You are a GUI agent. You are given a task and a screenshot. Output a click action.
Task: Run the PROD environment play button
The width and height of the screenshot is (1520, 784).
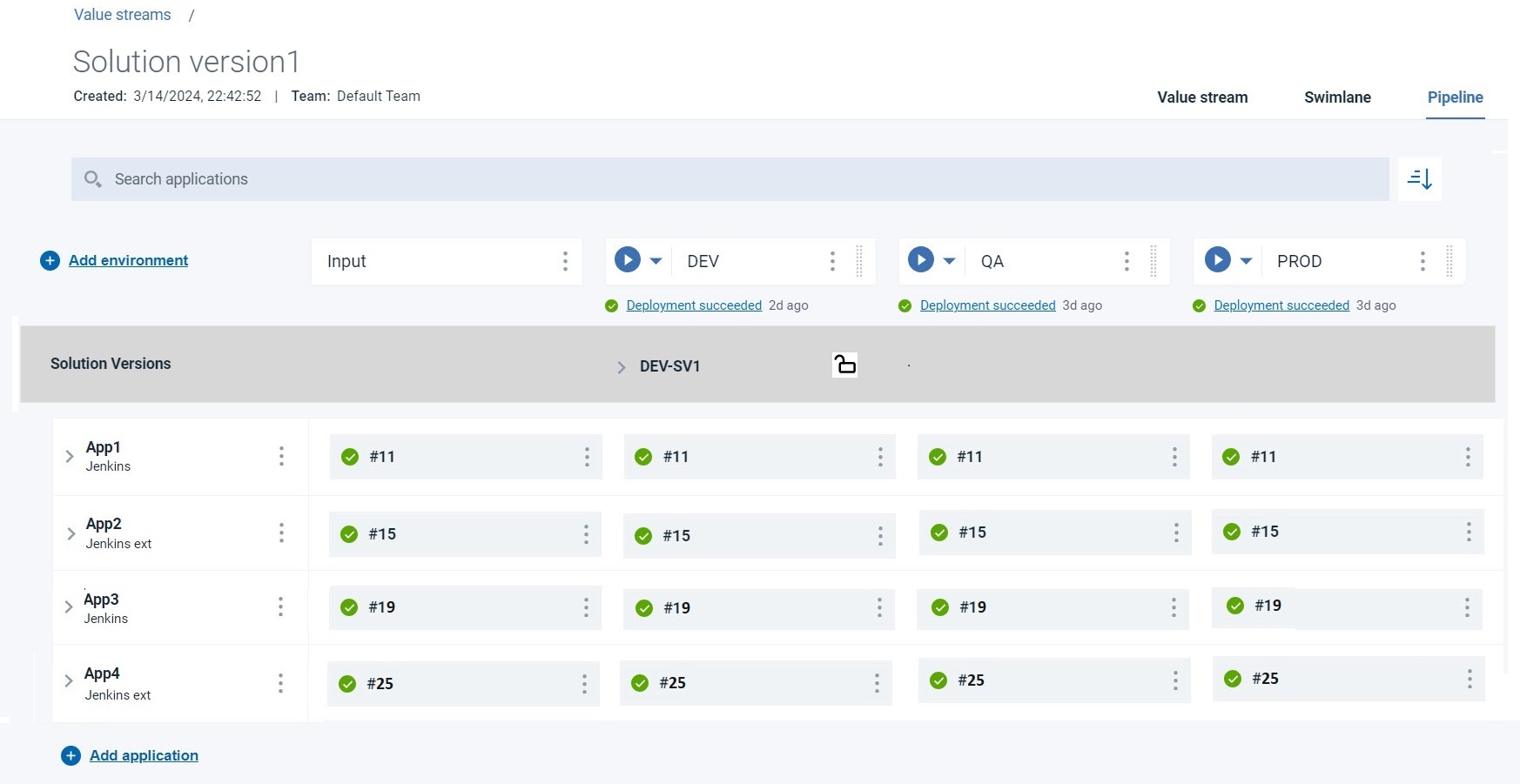point(1217,260)
